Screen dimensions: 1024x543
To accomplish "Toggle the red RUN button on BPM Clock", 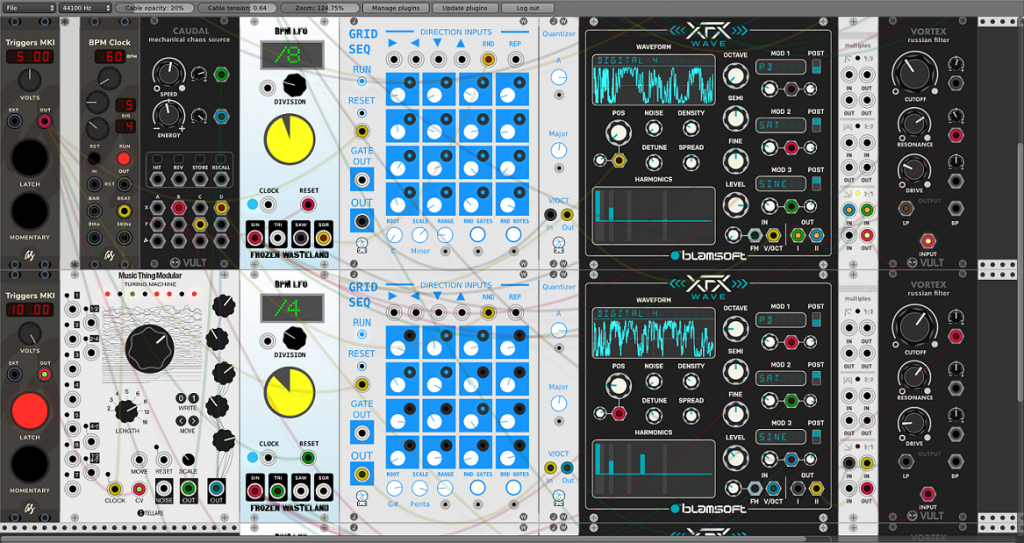I will 124,159.
